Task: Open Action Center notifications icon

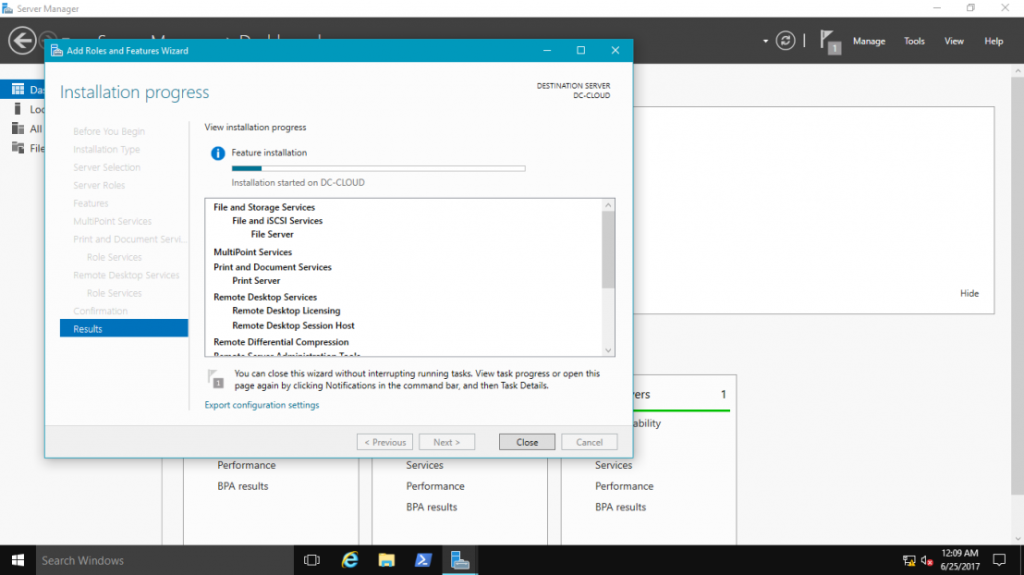Action: 999,560
